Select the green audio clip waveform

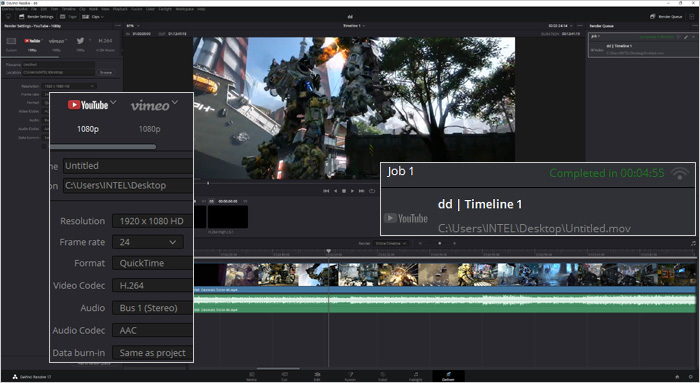pyautogui.click(x=445, y=303)
